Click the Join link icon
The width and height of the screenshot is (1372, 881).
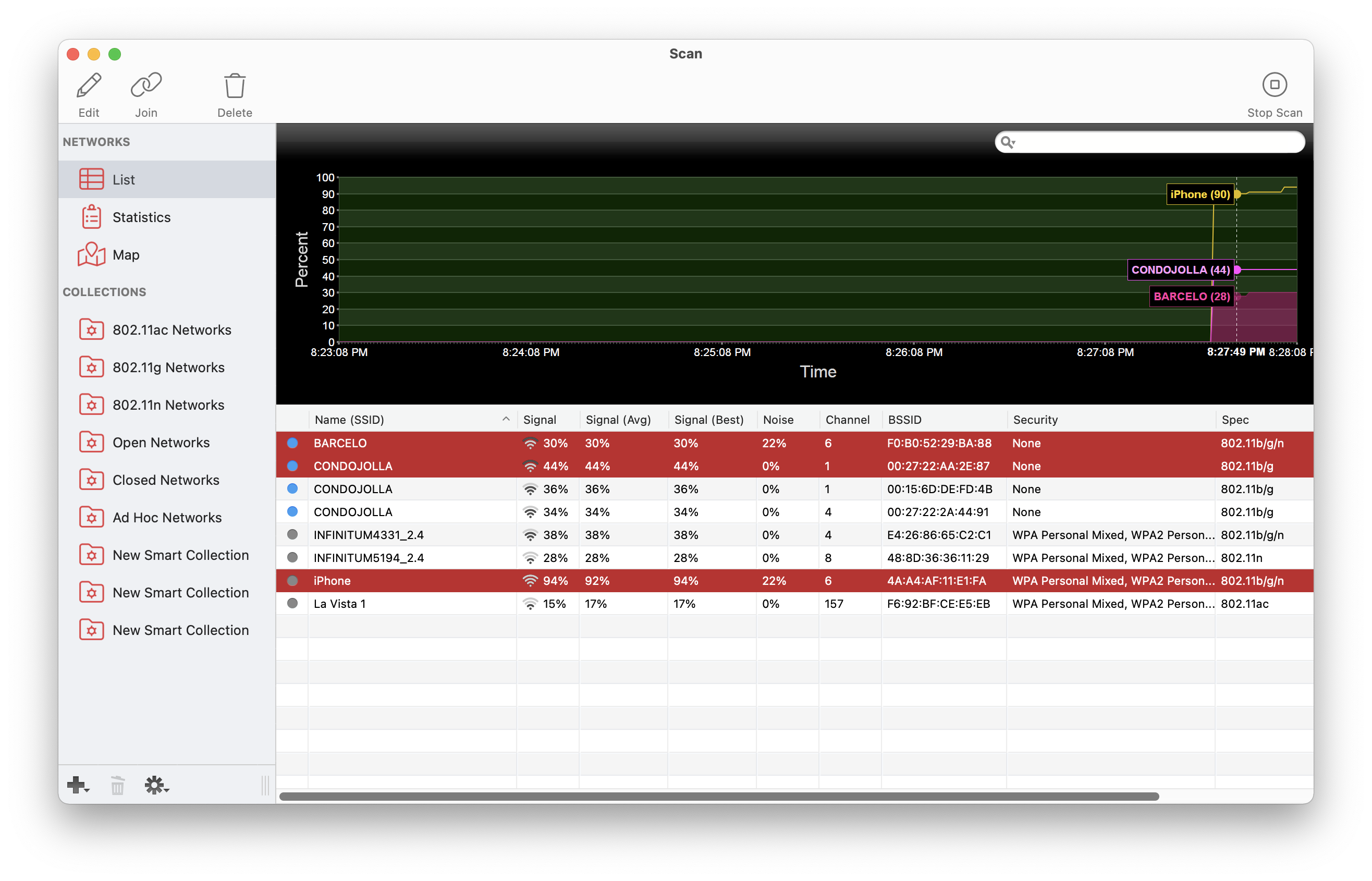coord(146,86)
